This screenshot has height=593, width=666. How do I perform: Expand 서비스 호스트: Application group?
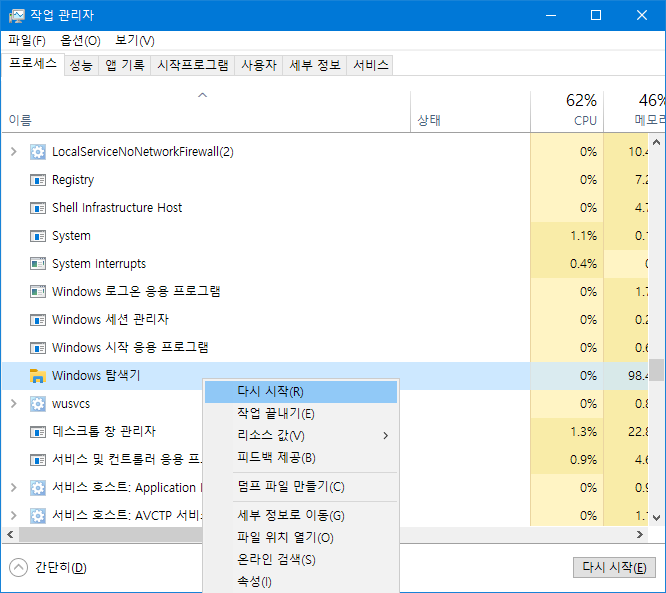[x=14, y=488]
